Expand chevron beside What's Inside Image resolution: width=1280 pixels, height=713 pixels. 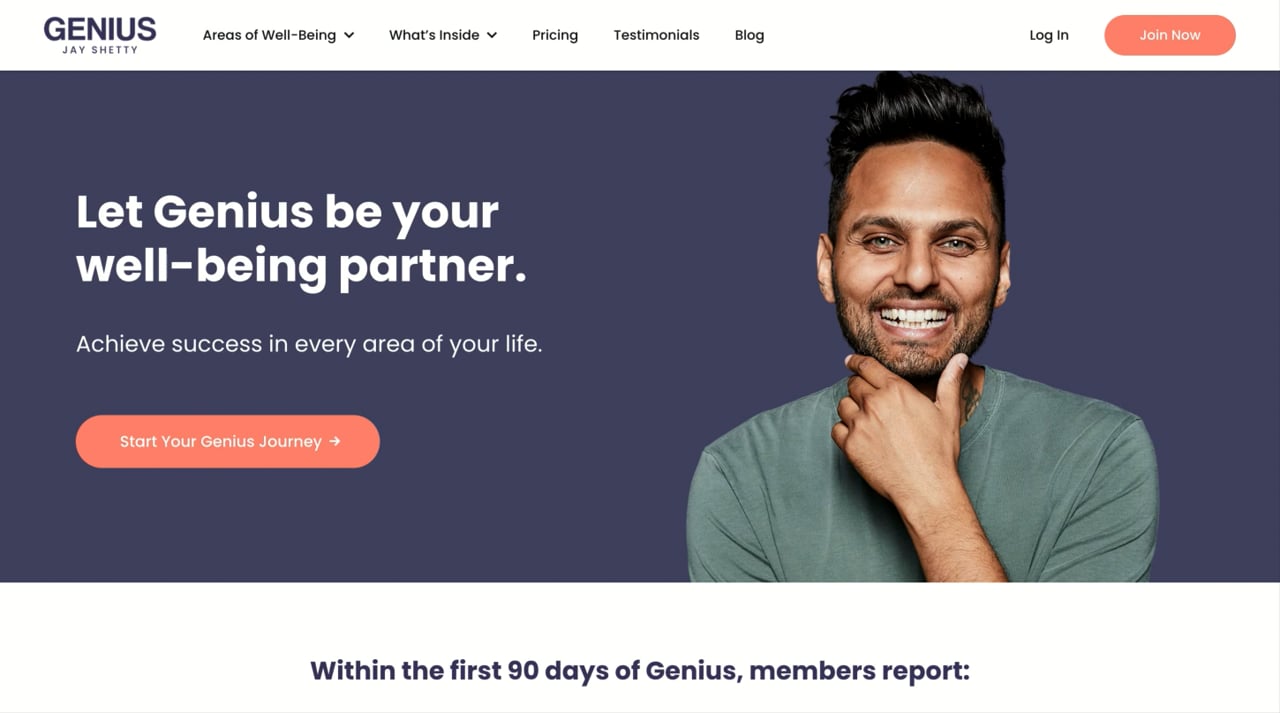click(492, 35)
